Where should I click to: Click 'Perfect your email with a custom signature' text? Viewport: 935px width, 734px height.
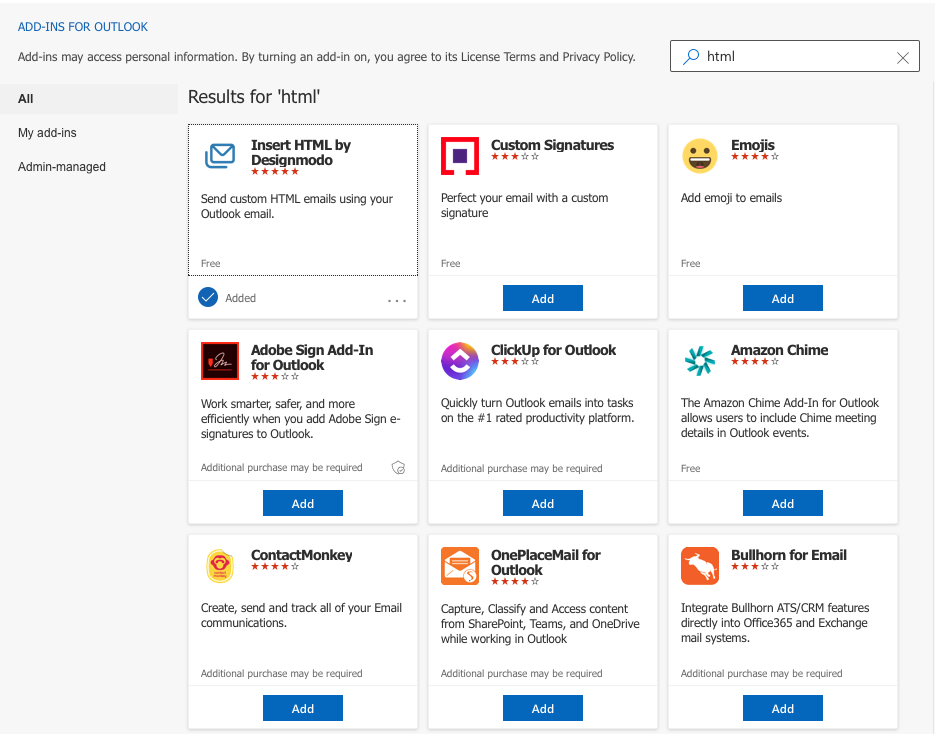coord(524,205)
